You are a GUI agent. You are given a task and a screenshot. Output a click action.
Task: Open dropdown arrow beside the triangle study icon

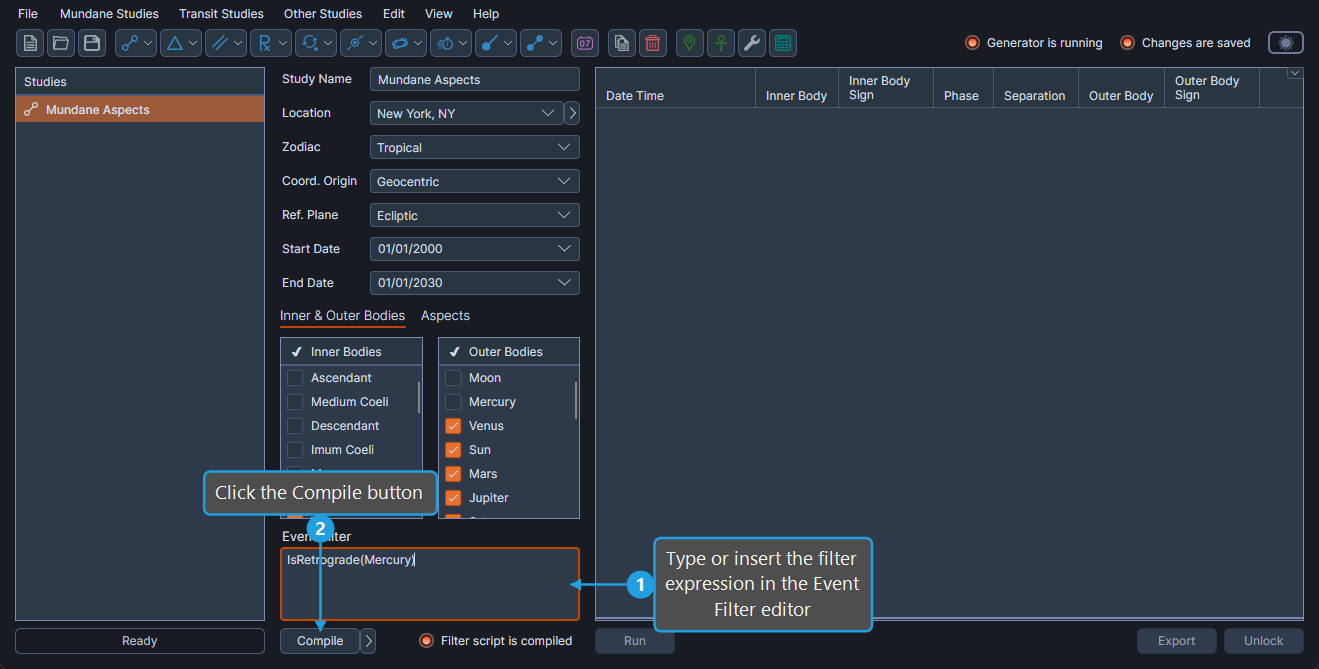(x=194, y=43)
